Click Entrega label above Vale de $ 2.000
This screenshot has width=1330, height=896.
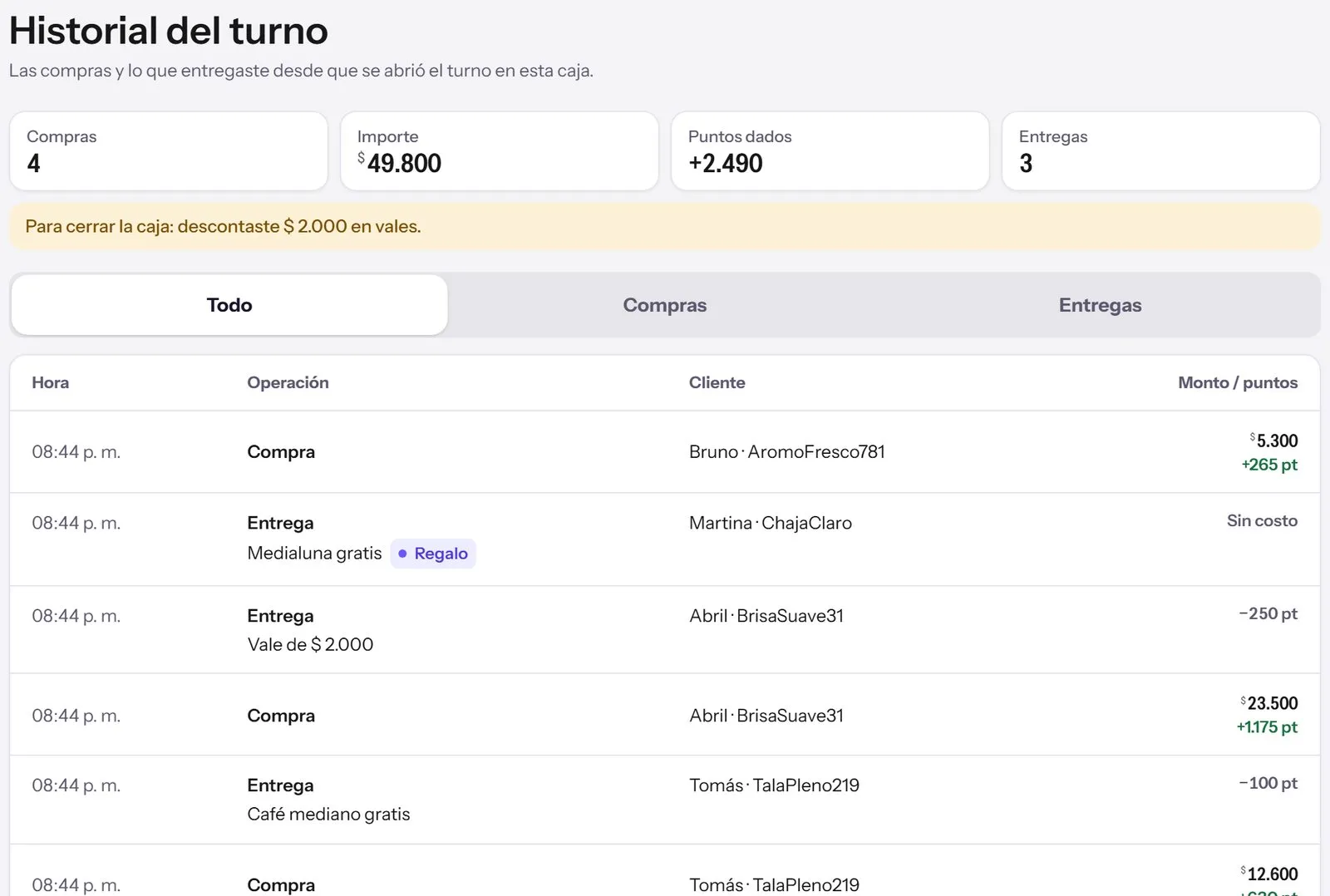click(x=280, y=616)
